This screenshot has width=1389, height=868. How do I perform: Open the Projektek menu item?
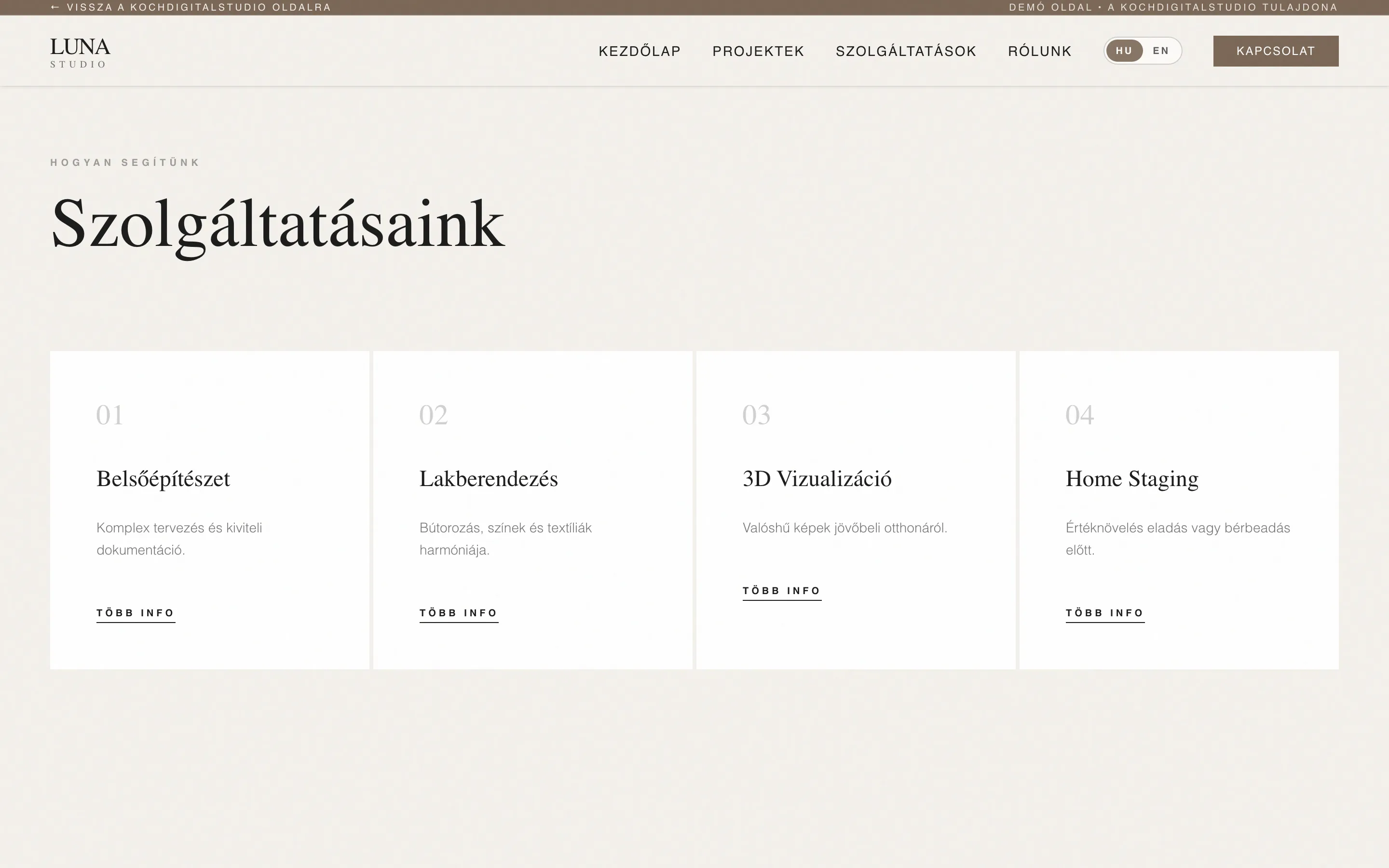click(758, 51)
